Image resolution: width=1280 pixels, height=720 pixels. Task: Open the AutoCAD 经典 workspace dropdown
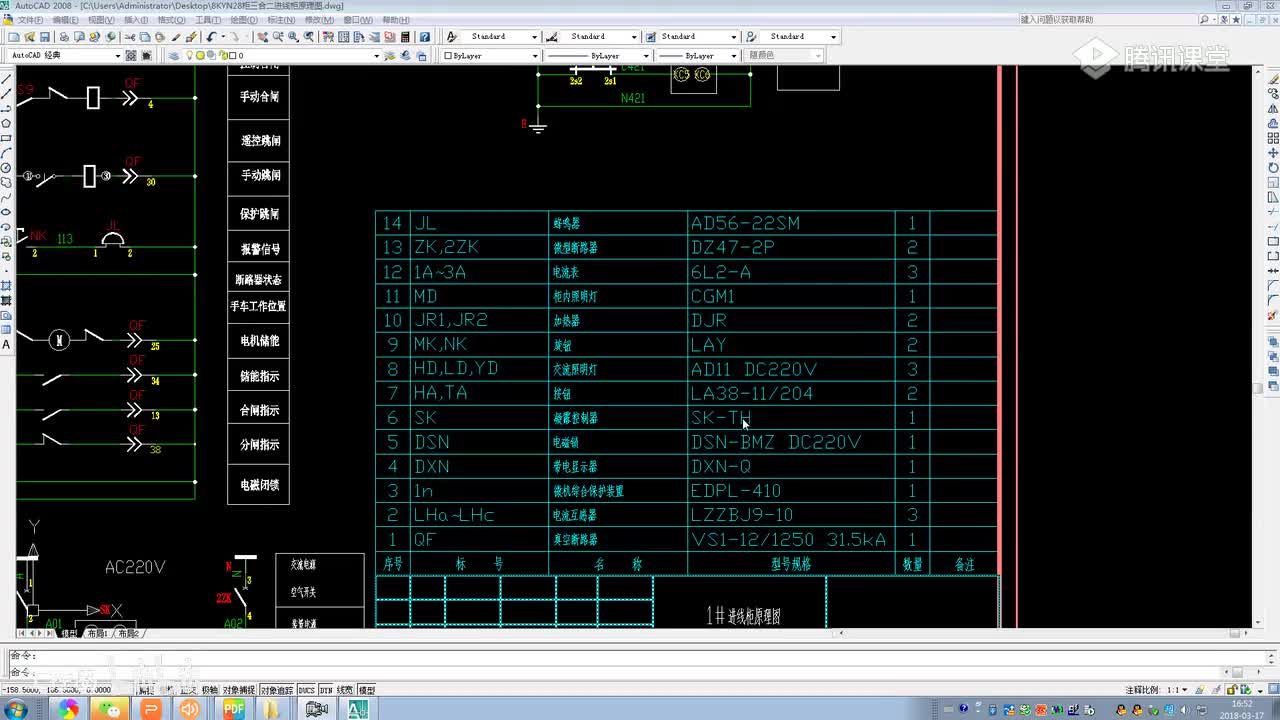click(x=117, y=56)
